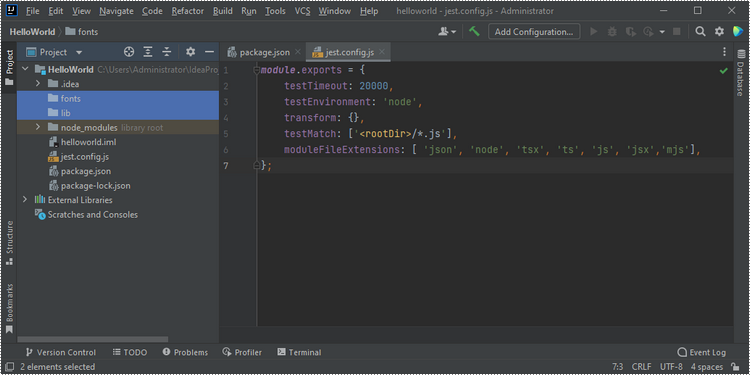Open the Profiler tool window
The width and height of the screenshot is (750, 375).
[x=243, y=353]
